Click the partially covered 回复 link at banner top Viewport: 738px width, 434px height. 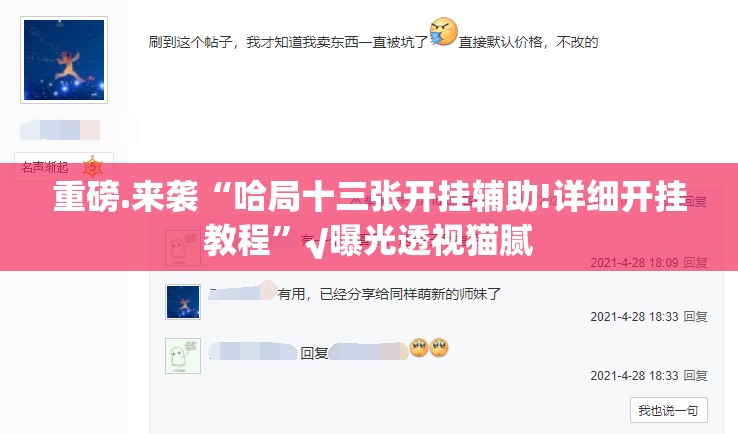[696, 201]
